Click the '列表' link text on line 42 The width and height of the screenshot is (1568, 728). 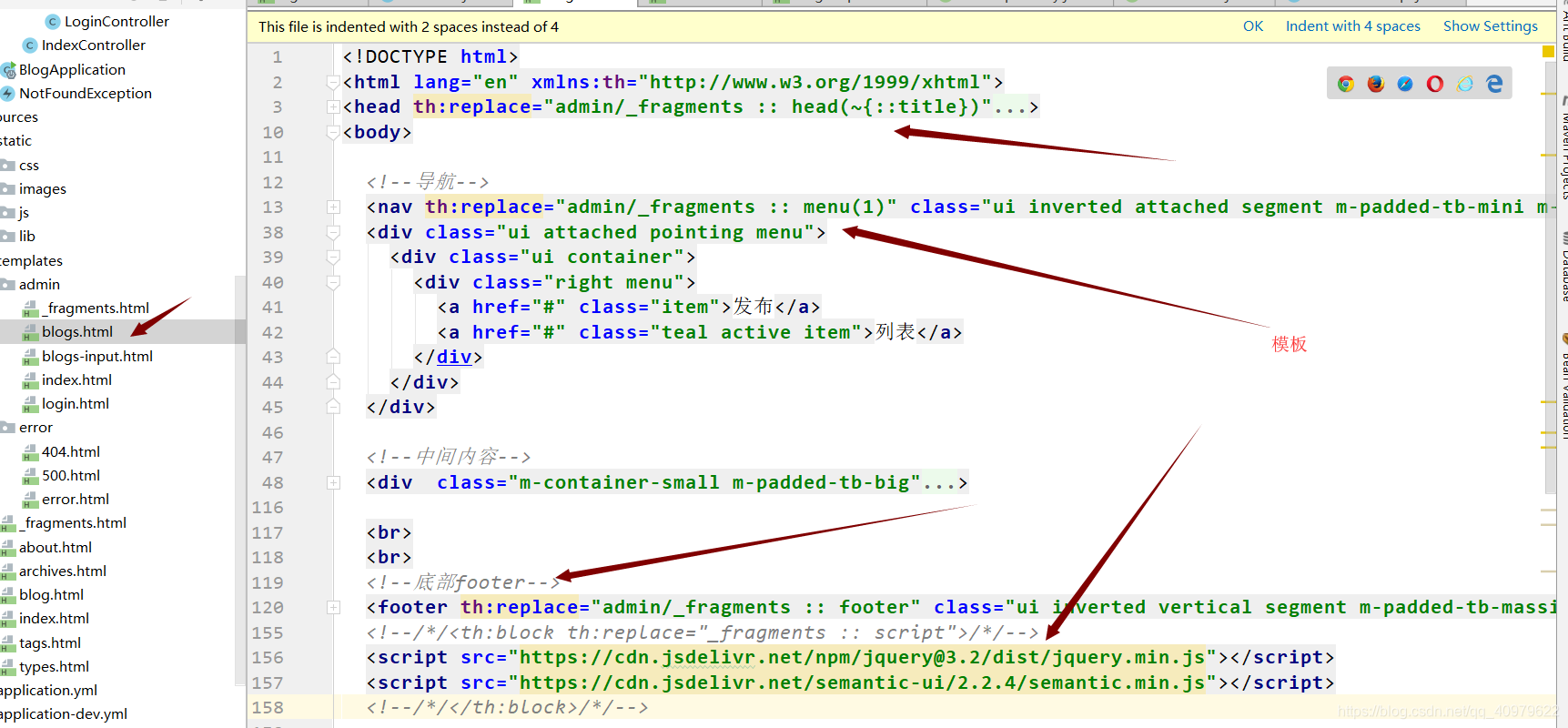(895, 332)
